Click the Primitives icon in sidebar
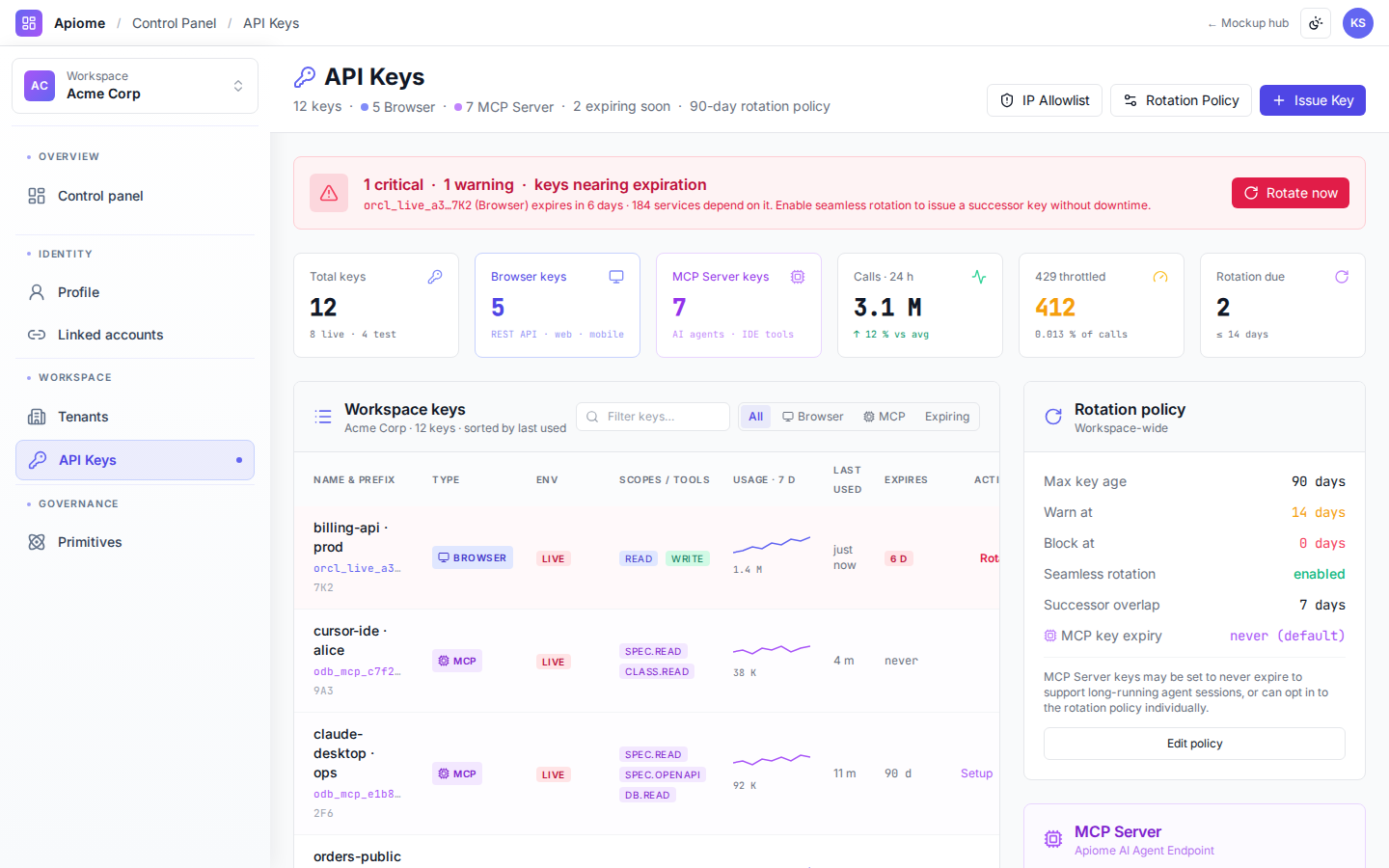The width and height of the screenshot is (1389, 868). (x=37, y=542)
